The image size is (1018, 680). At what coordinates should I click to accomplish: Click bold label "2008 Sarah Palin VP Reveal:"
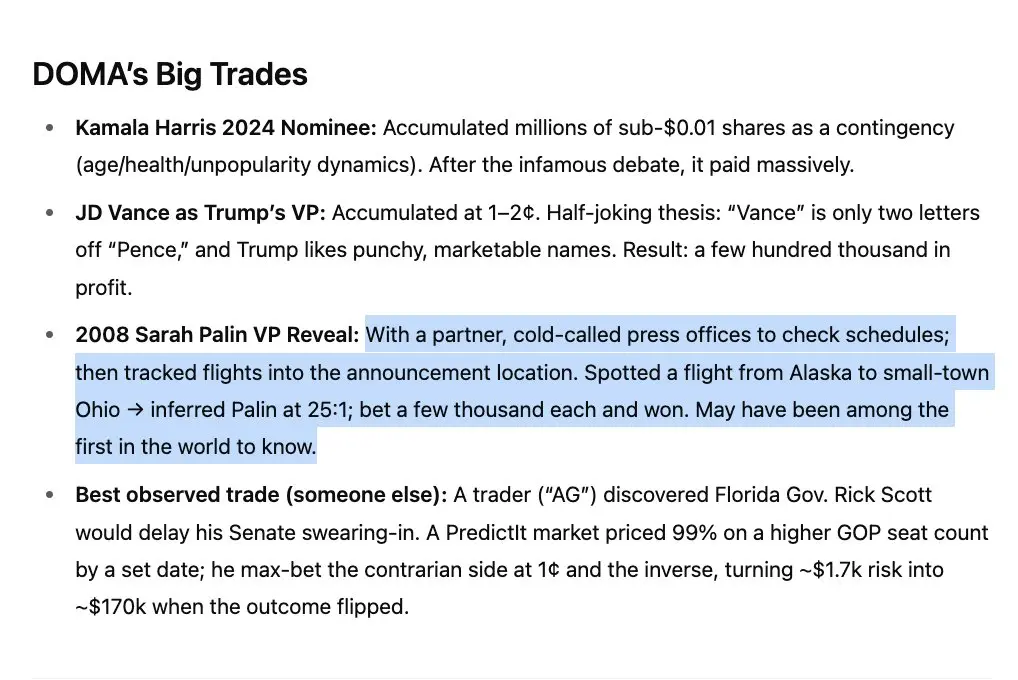tap(217, 335)
